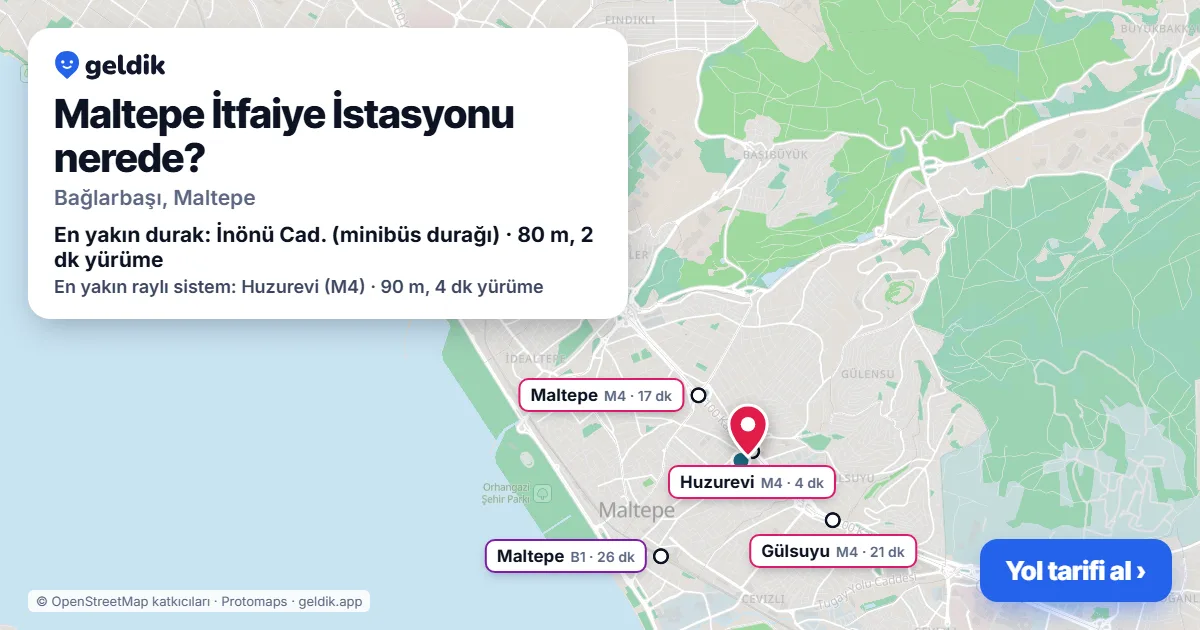Click the large "Maltepe" district label on map
1200x630 pixels.
pos(637,511)
